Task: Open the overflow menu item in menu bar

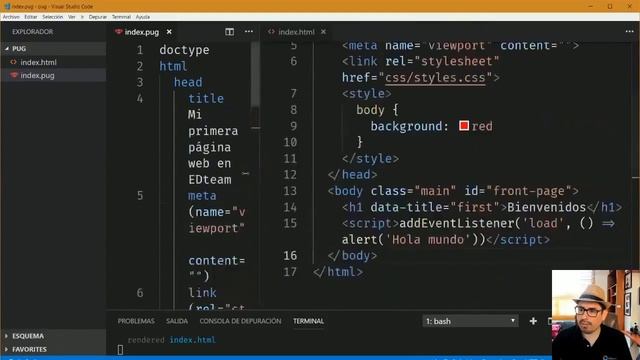Action: pyautogui.click(x=82, y=17)
